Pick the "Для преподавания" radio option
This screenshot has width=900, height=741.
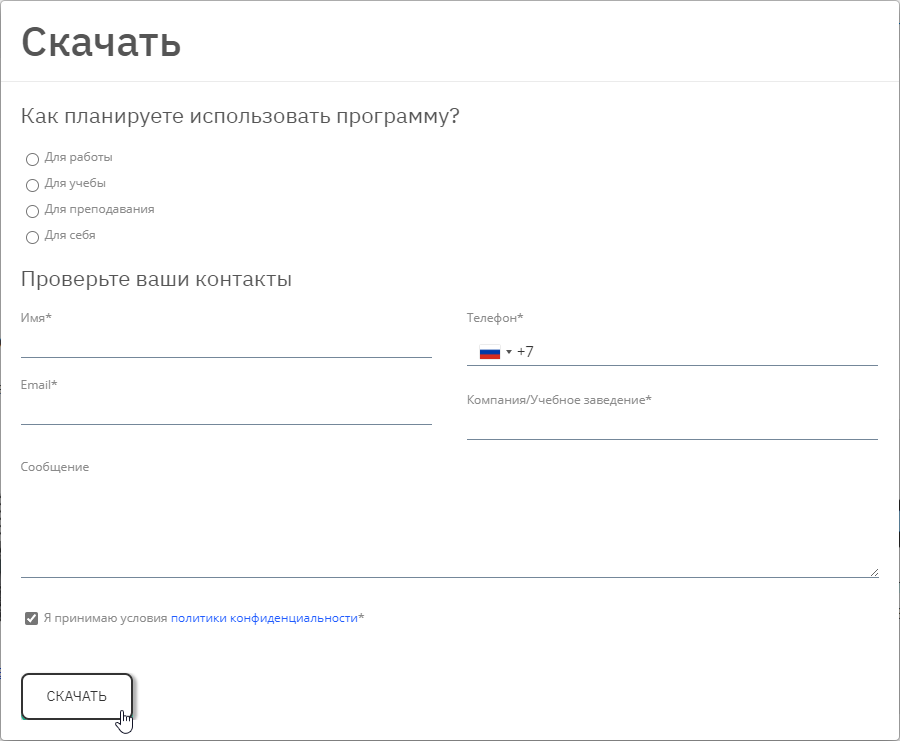coord(32,211)
